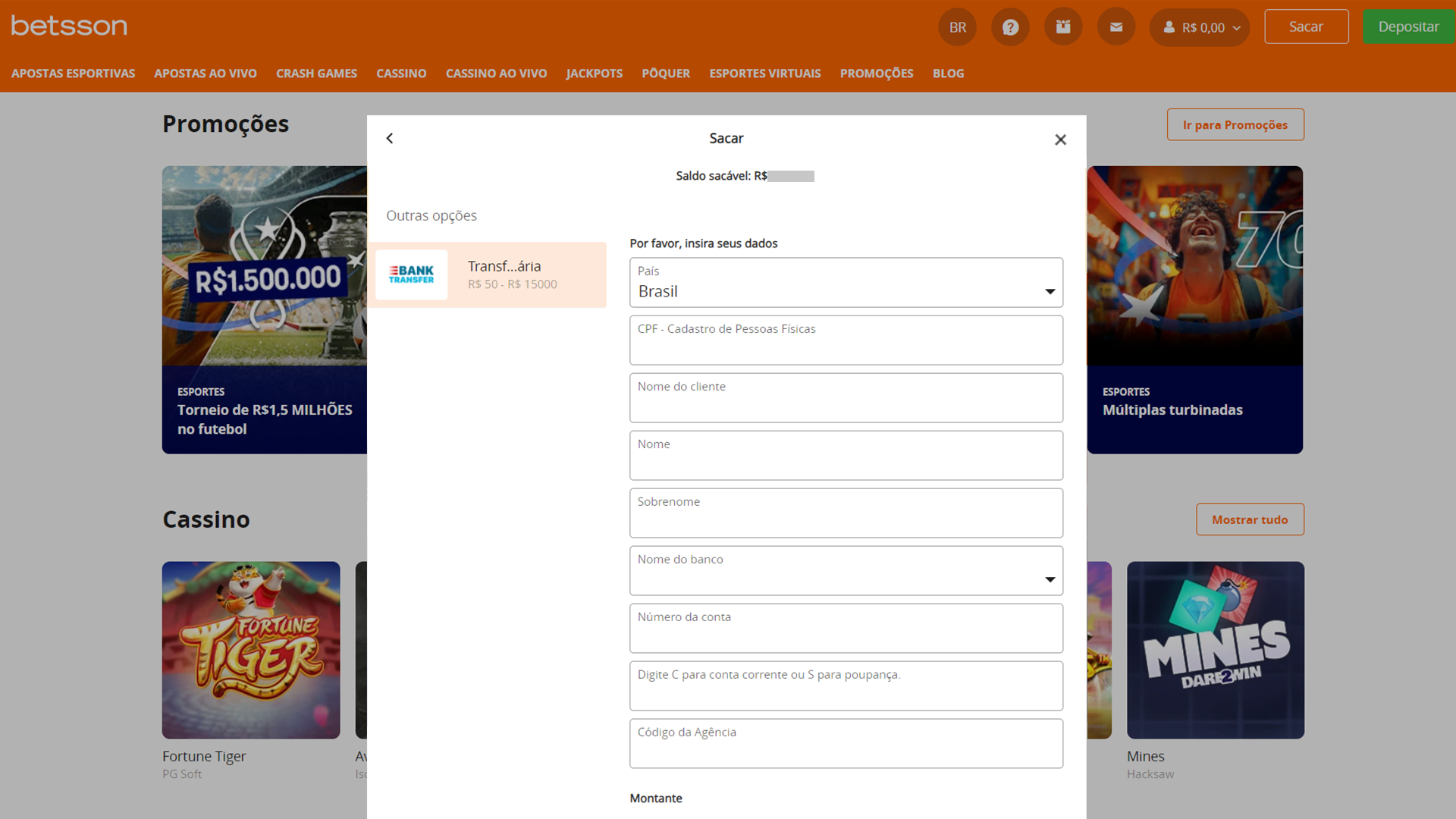
Task: Open Cassino ao Vivo menu
Action: pos(496,74)
